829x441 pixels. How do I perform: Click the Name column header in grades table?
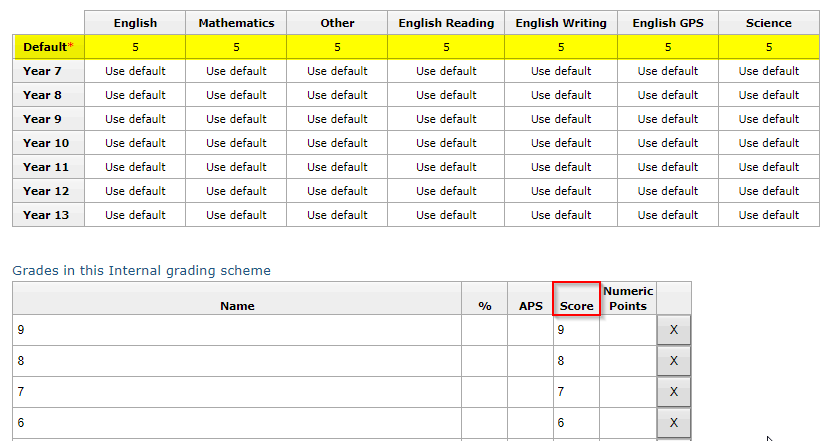pos(237,299)
